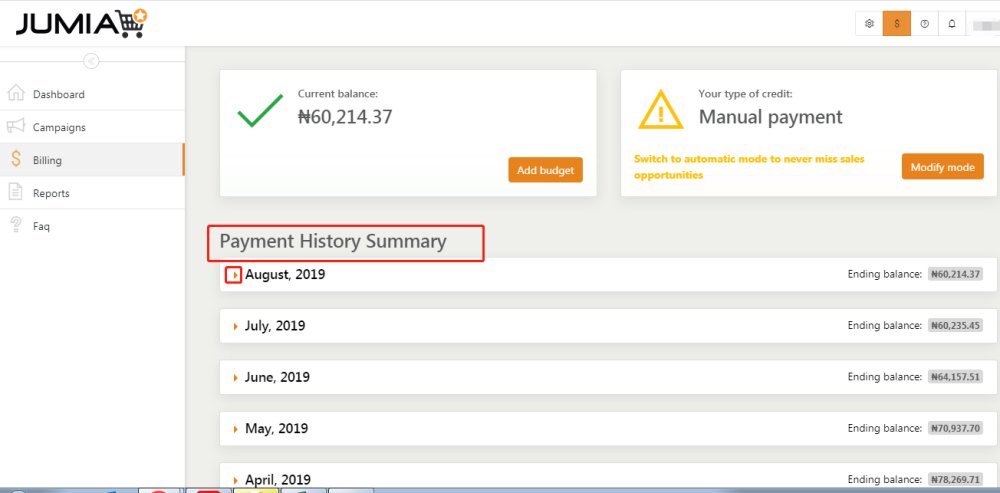
Task: Open settings gear icon in header
Action: 869,24
